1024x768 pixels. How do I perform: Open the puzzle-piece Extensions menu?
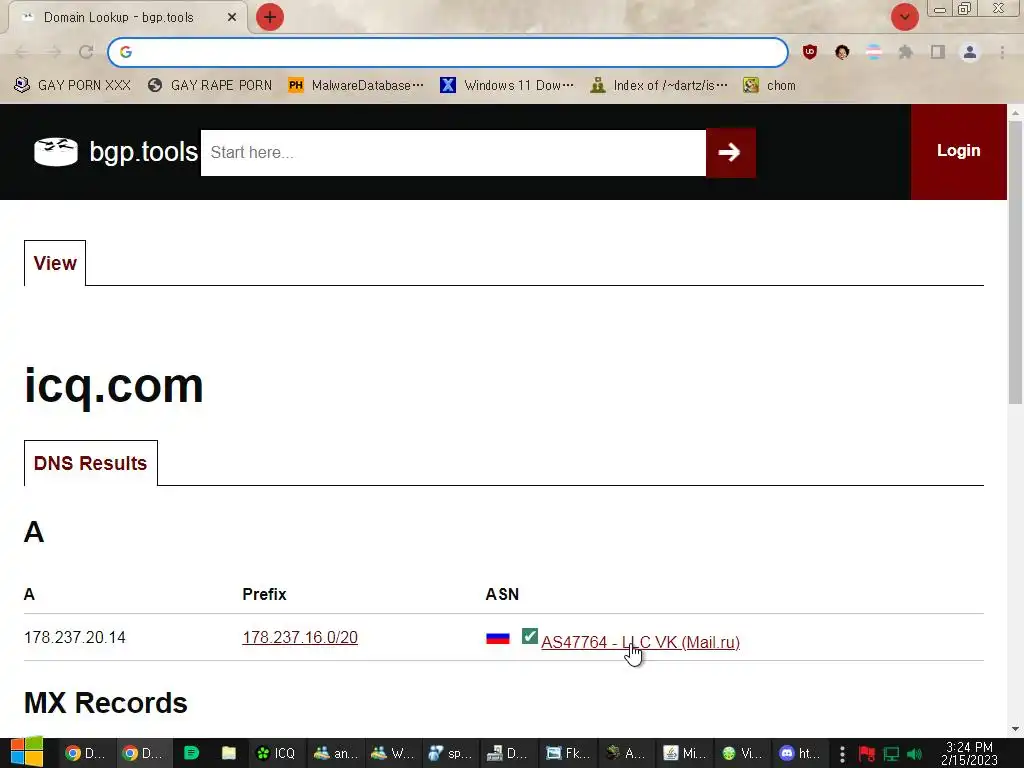(906, 52)
